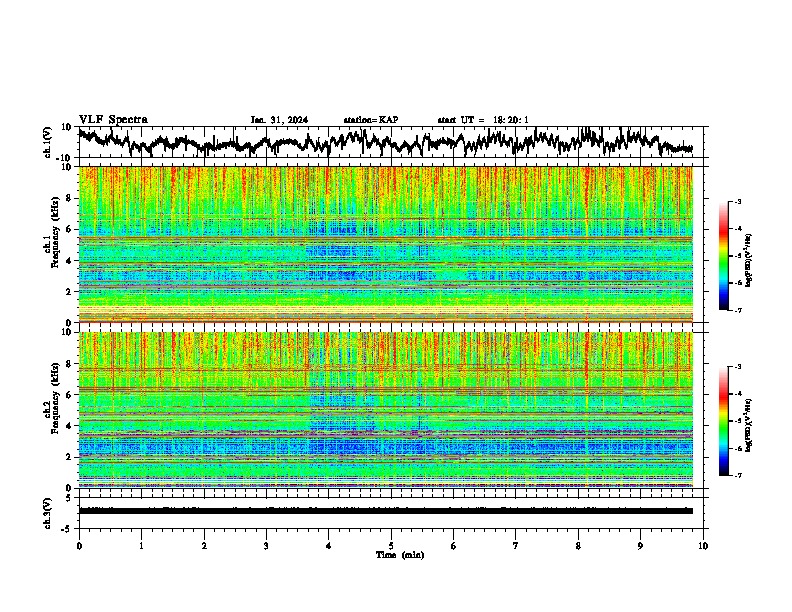
Task: Click the '6' tick on the time axis
Action: (x=454, y=546)
